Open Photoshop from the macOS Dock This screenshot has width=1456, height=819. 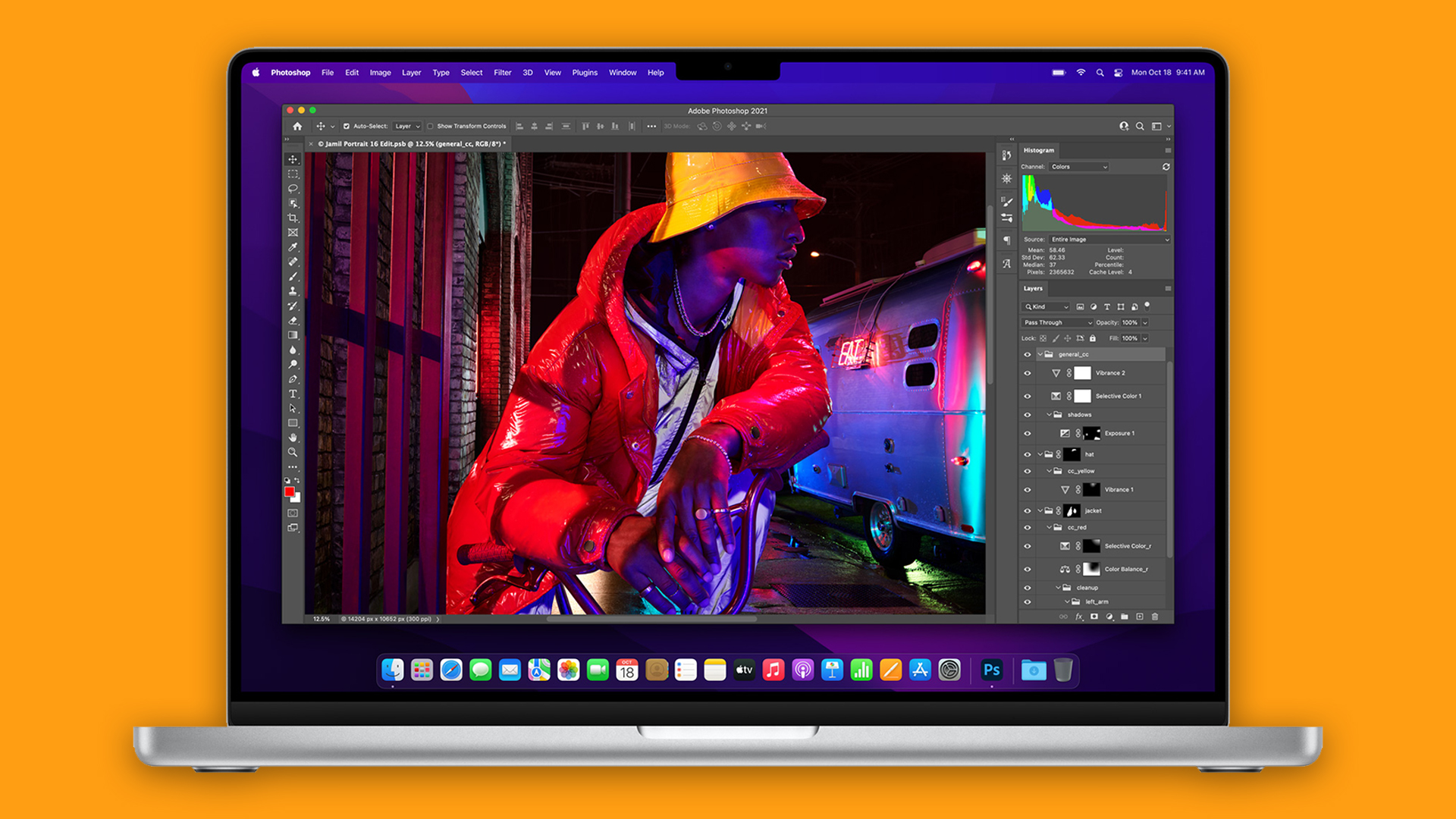pyautogui.click(x=990, y=670)
